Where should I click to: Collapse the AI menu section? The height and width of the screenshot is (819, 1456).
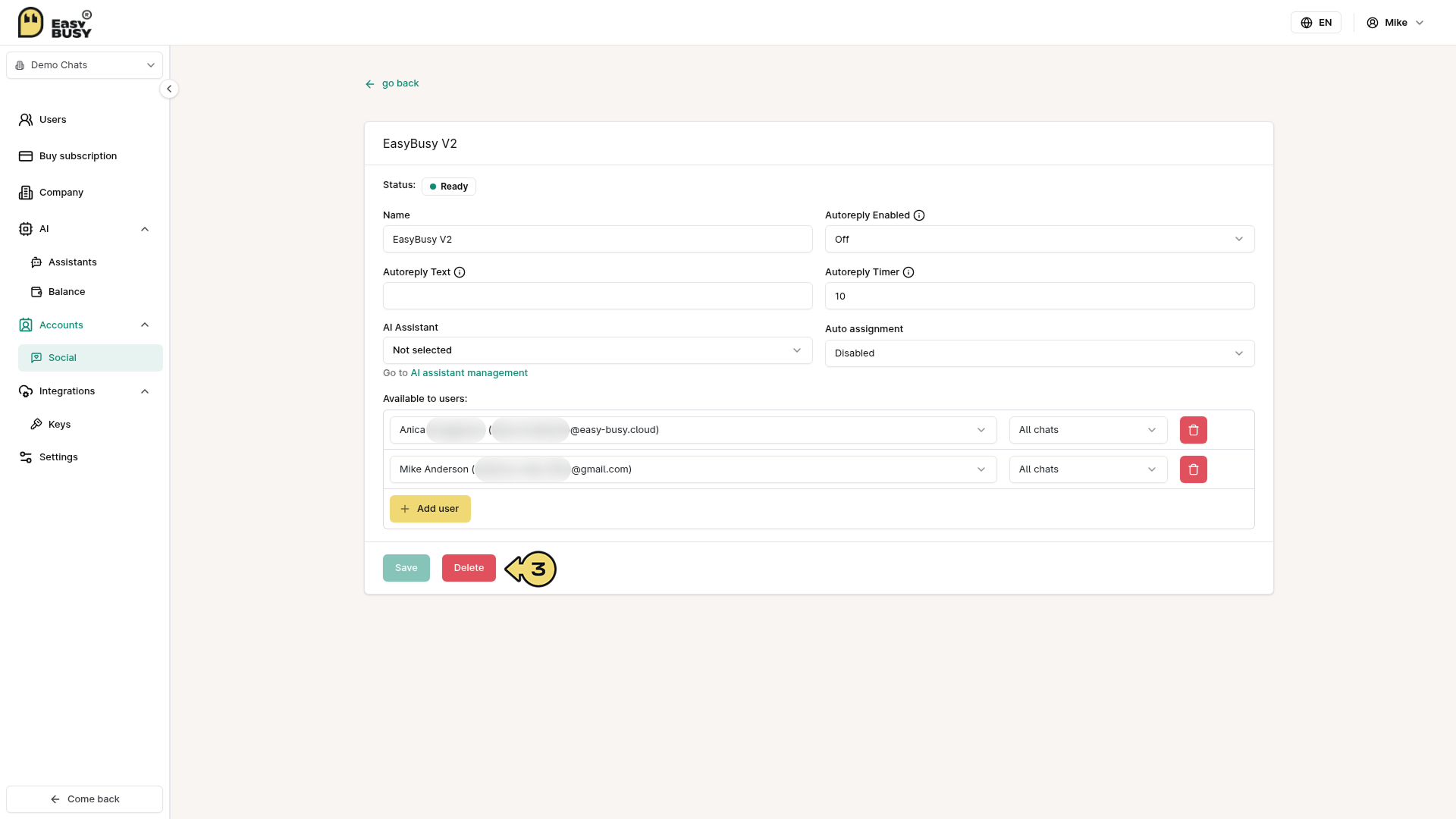point(145,229)
